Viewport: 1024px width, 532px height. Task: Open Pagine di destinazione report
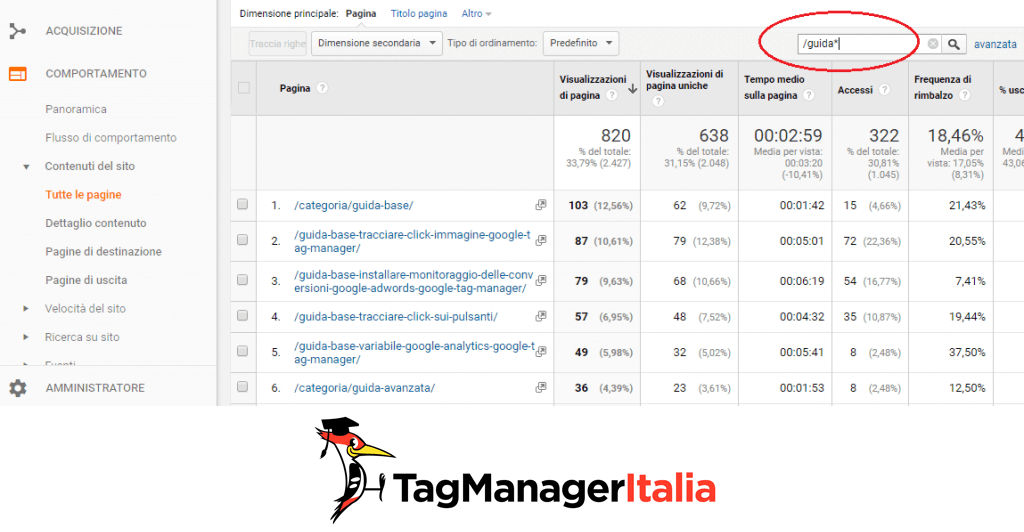(103, 252)
